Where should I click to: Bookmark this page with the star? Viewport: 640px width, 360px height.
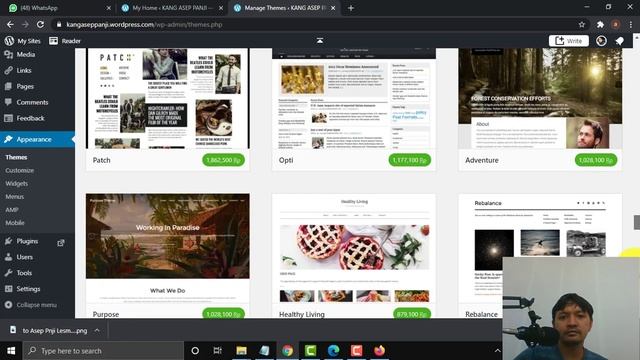(582, 24)
